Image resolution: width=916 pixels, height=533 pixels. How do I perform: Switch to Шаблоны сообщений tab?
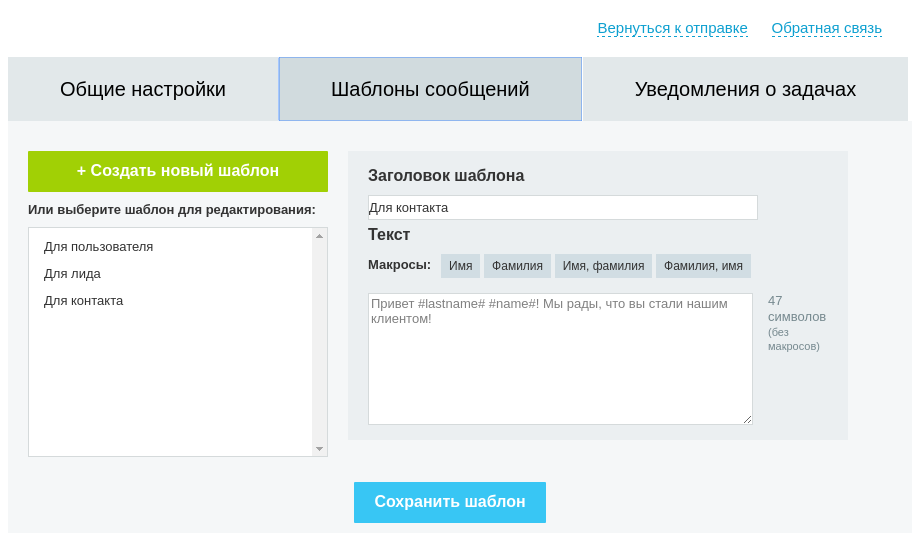[x=430, y=89]
